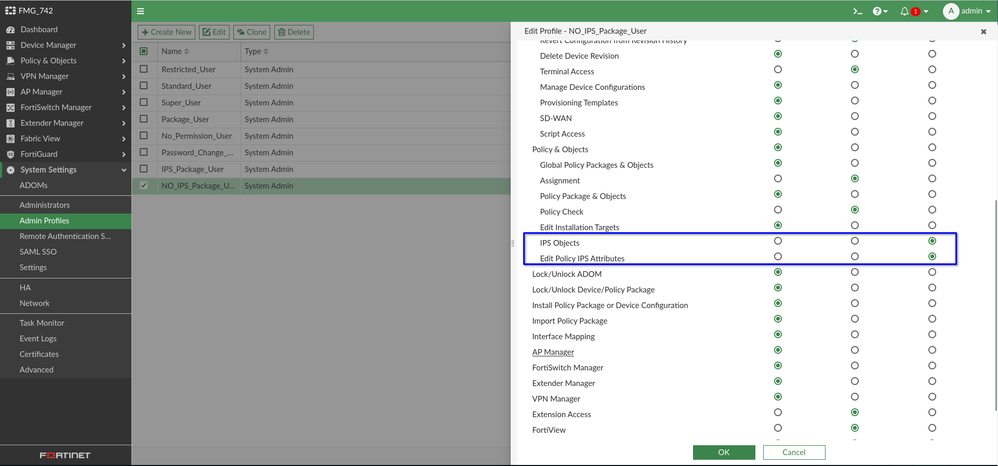This screenshot has height=466, width=998.
Task: Open Remote Authentication Server page
Action: click(66, 236)
